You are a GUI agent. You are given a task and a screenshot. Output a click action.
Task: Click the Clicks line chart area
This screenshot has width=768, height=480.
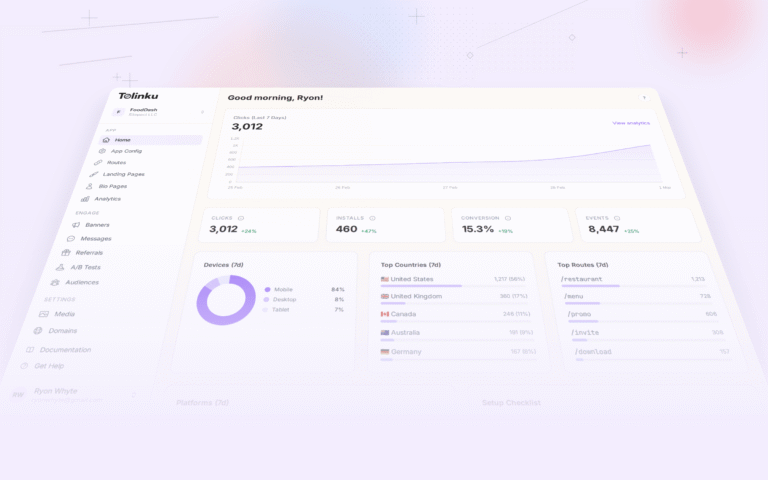point(450,163)
